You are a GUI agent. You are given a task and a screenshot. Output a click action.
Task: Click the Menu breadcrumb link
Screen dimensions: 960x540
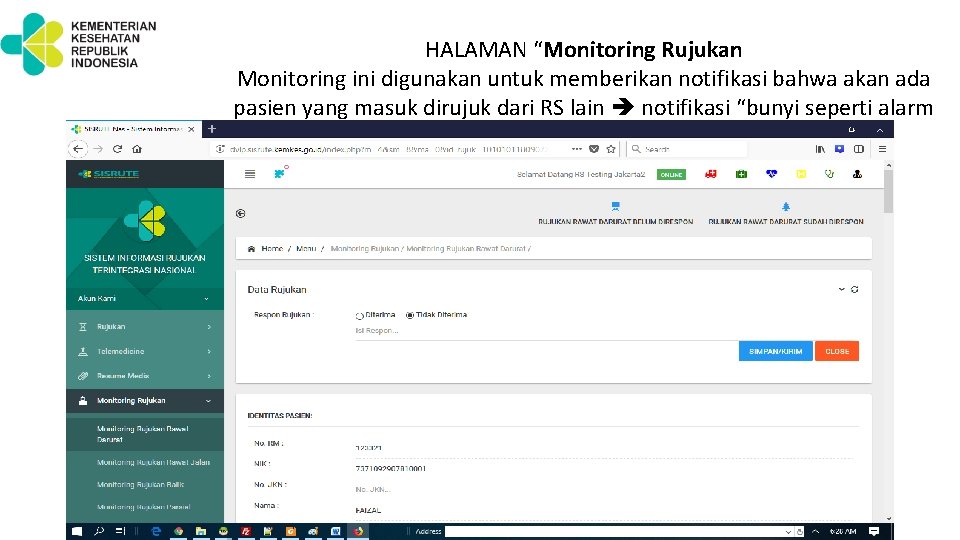(x=306, y=249)
